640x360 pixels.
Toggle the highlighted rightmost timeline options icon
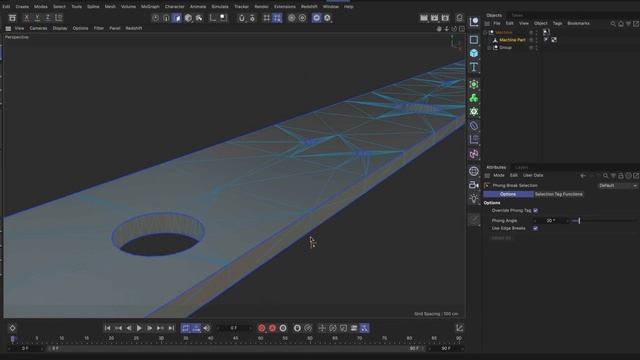pos(364,328)
